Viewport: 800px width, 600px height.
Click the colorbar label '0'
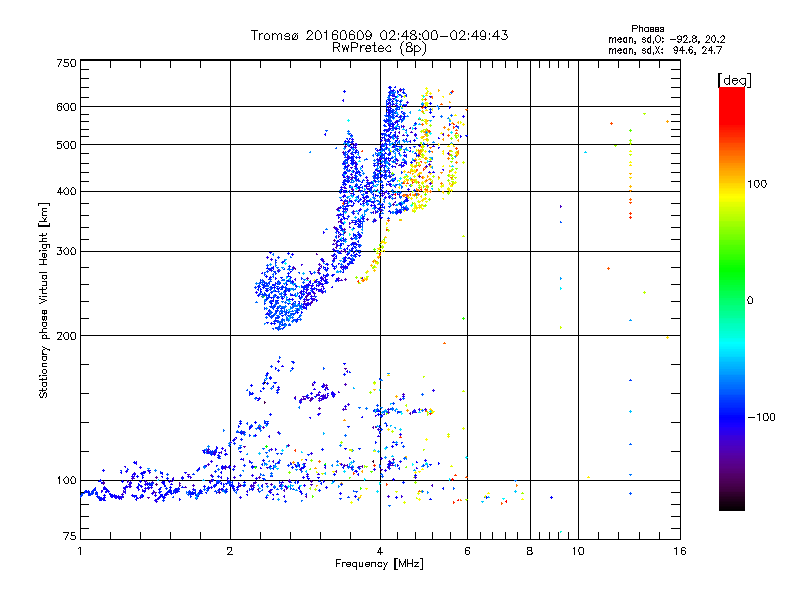[x=750, y=301]
